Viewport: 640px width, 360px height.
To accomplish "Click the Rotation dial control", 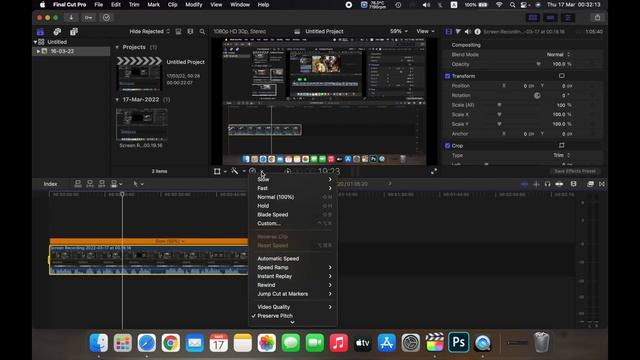I will (537, 96).
